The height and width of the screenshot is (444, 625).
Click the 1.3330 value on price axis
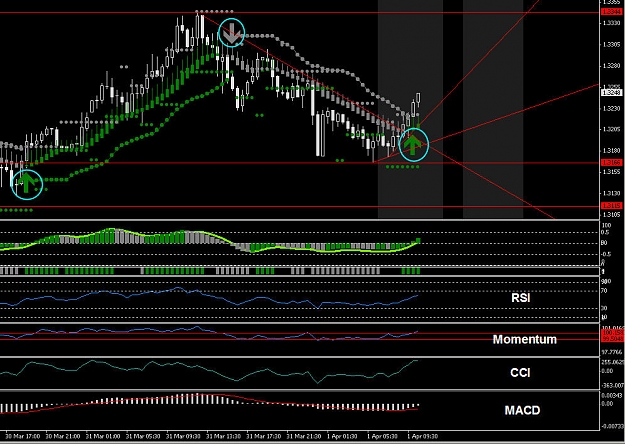tap(612, 23)
